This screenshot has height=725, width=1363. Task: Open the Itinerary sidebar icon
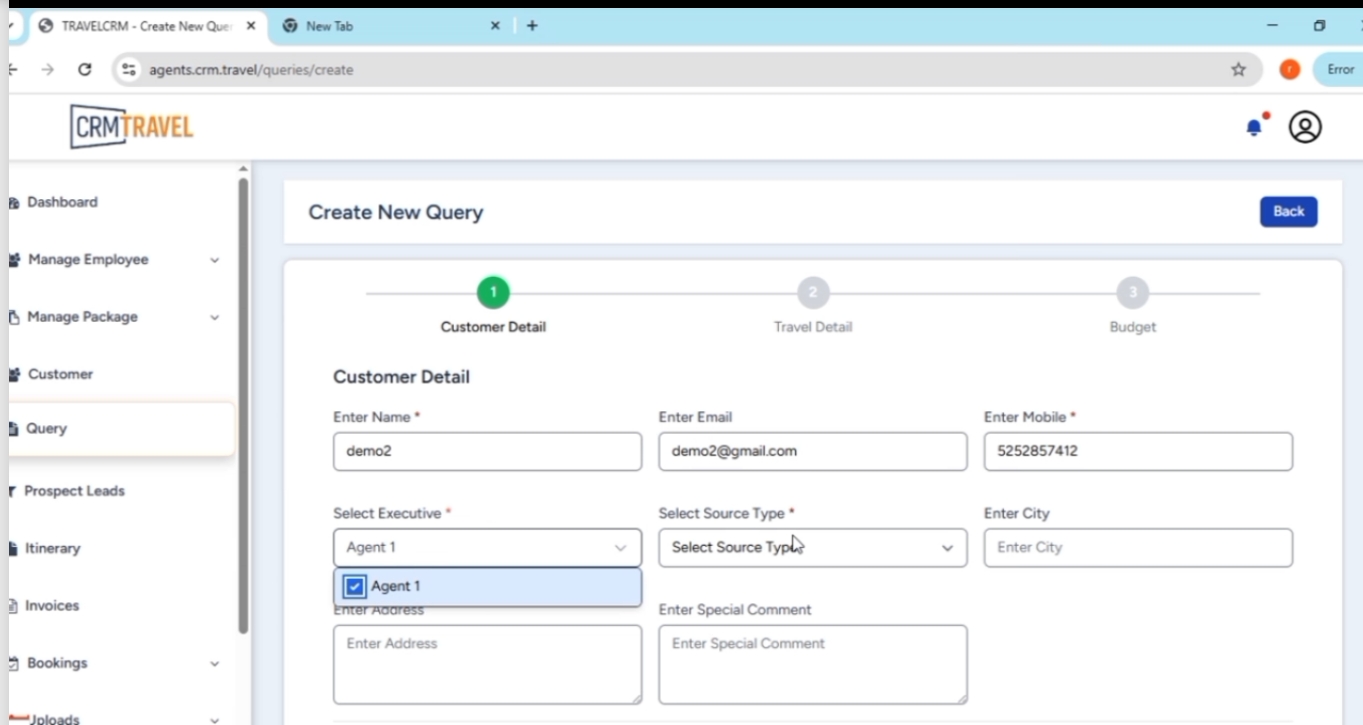tap(14, 548)
